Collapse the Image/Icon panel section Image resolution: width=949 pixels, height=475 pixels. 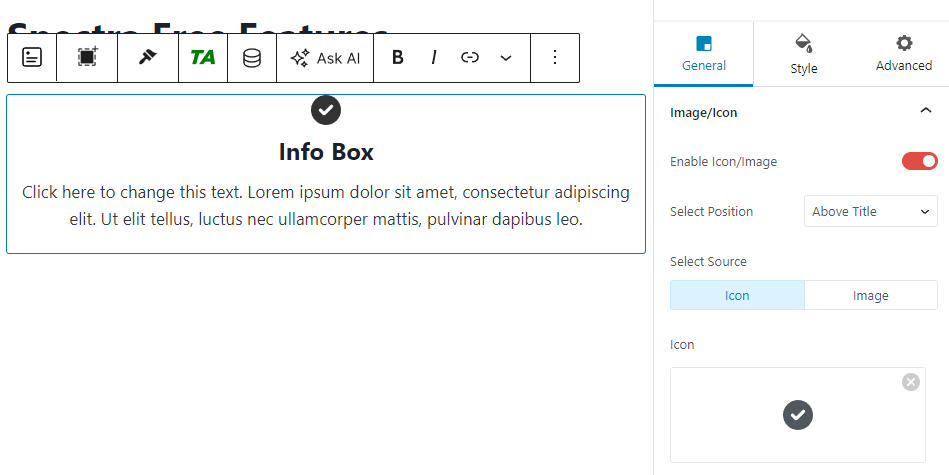[x=925, y=112]
